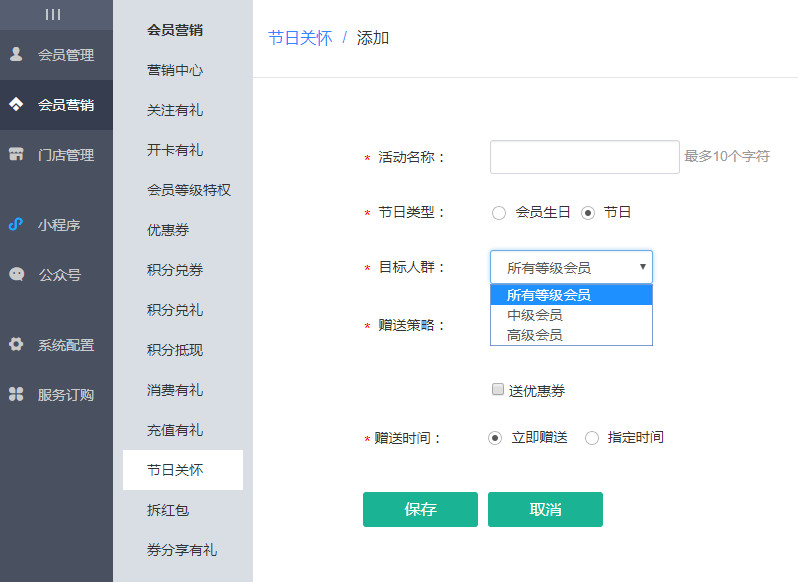Viewport: 798px width, 582px height.
Task: Click the 小程序 mini-program icon
Action: (x=16, y=225)
